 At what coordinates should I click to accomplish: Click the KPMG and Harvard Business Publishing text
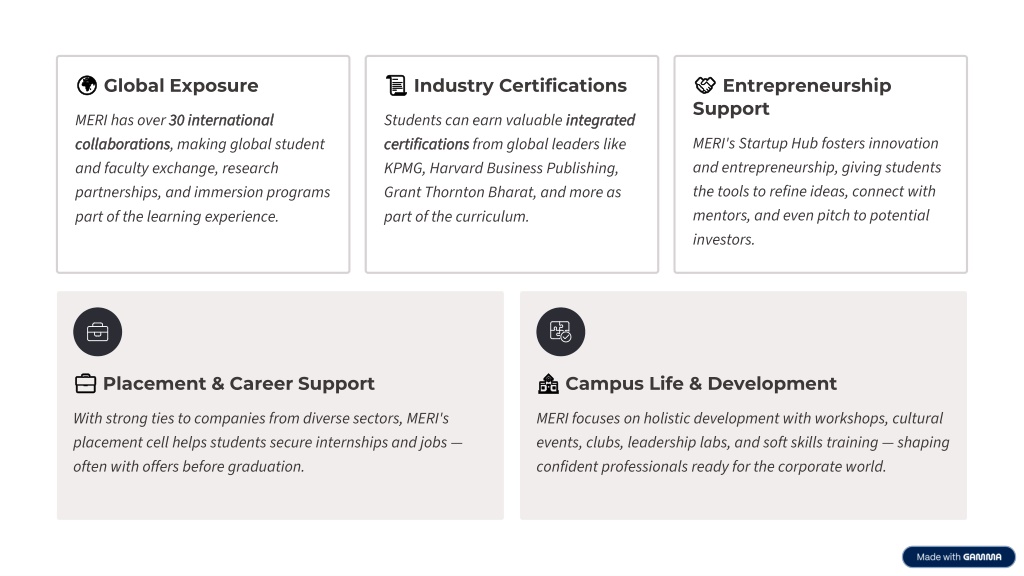501,168
